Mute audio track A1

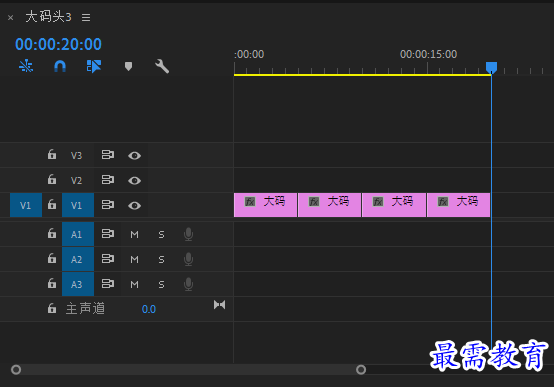134,234
